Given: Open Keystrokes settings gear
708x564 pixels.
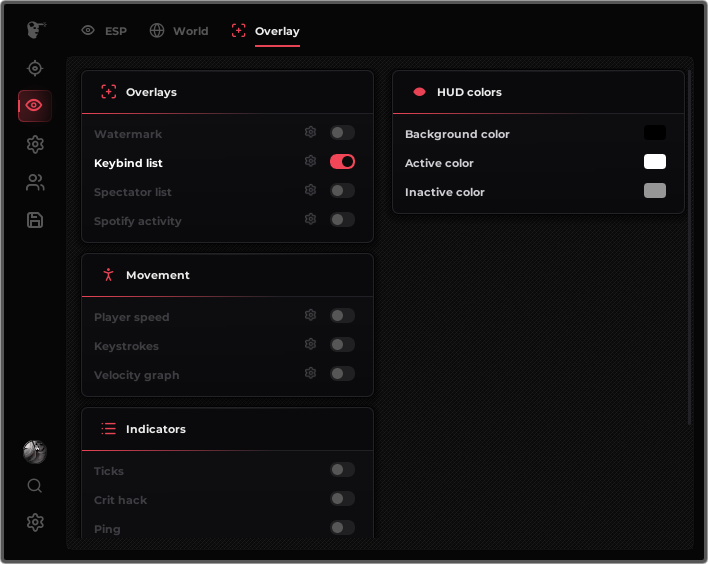Looking at the screenshot, I should pyautogui.click(x=310, y=344).
